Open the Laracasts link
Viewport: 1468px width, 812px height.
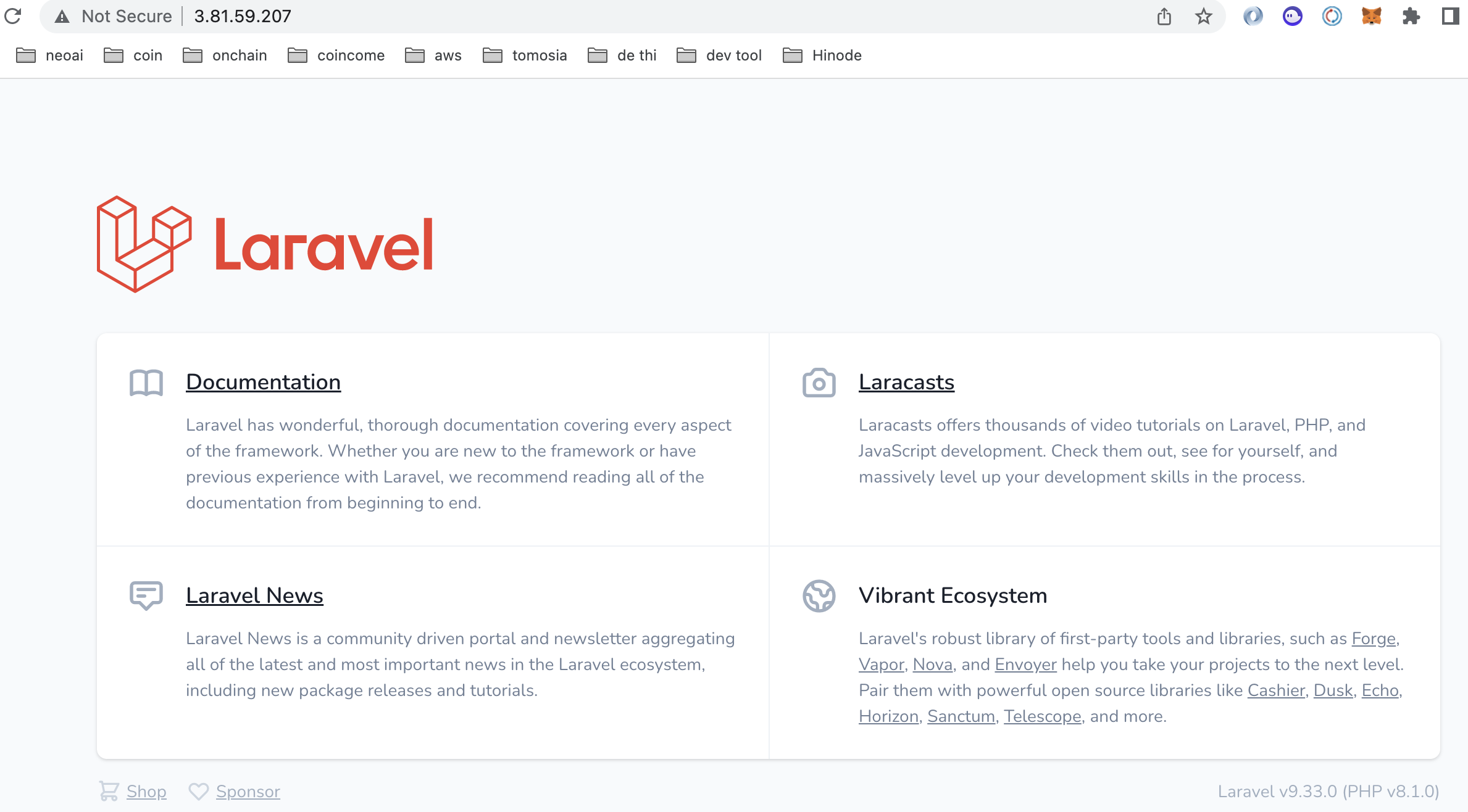click(x=906, y=382)
